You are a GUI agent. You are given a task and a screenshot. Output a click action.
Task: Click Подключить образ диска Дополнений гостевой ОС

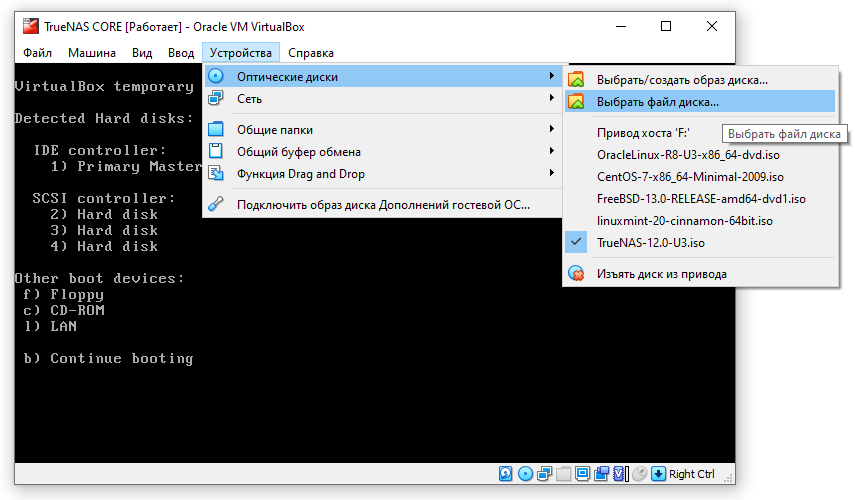pos(383,204)
